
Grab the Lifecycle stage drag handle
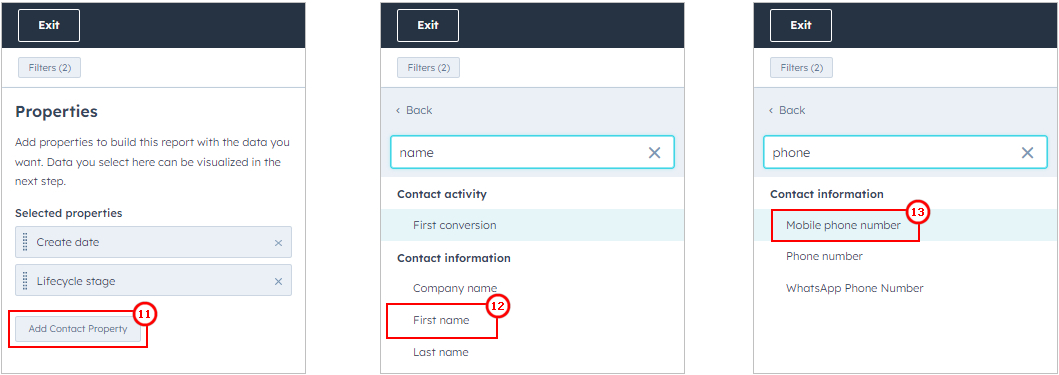click(x=25, y=281)
